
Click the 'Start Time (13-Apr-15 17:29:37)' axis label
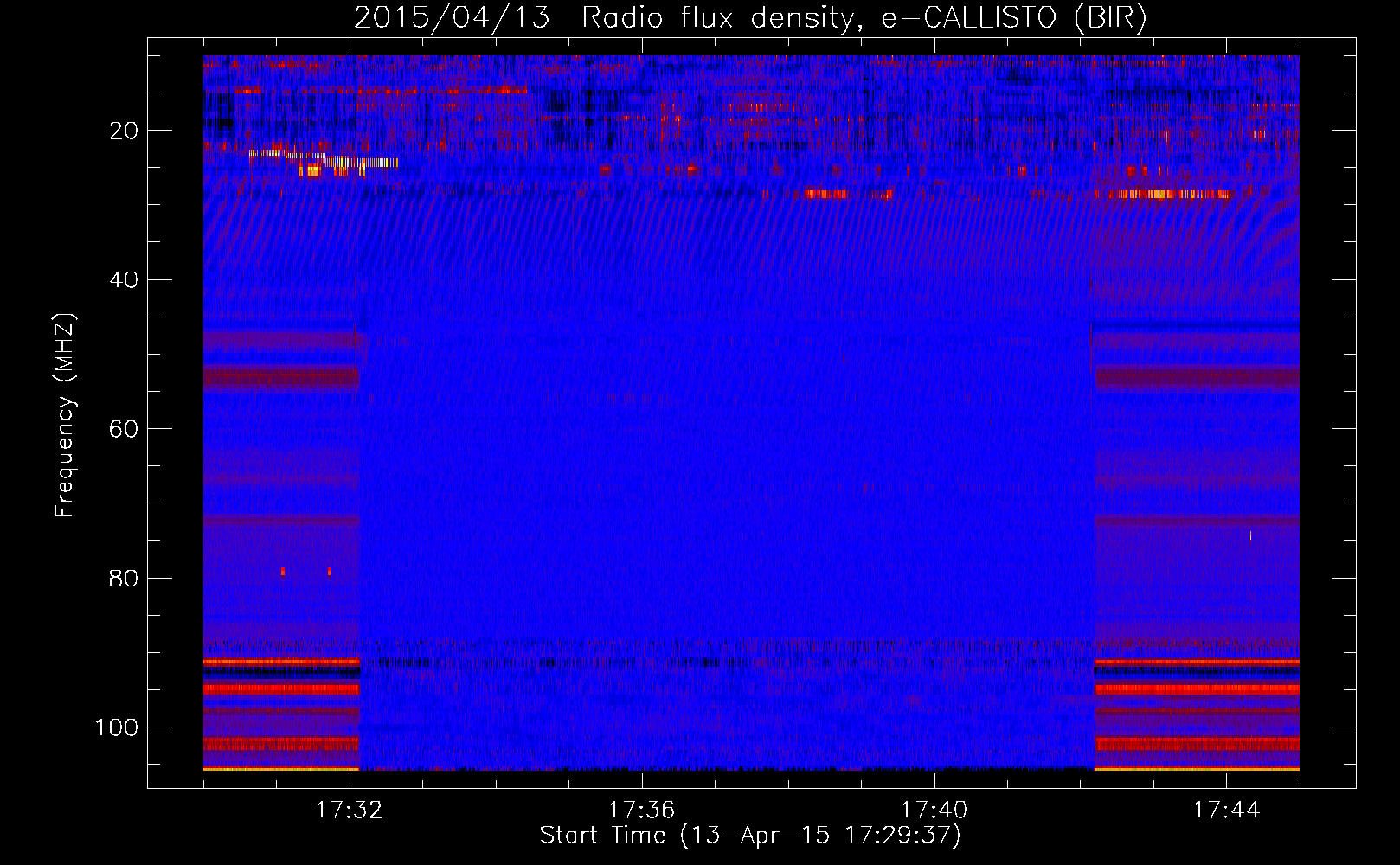(750, 836)
